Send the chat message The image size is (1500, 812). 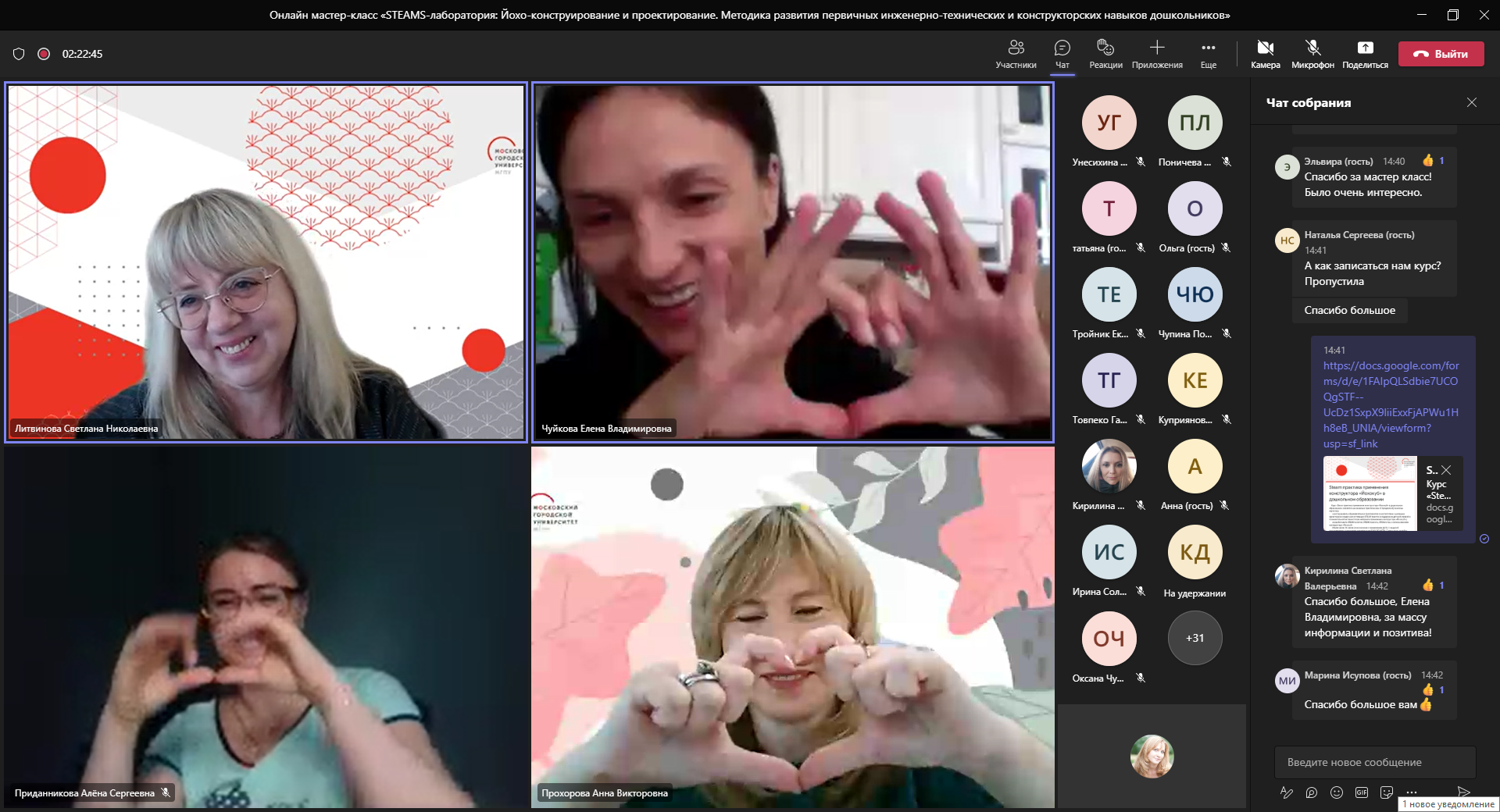[x=1463, y=792]
